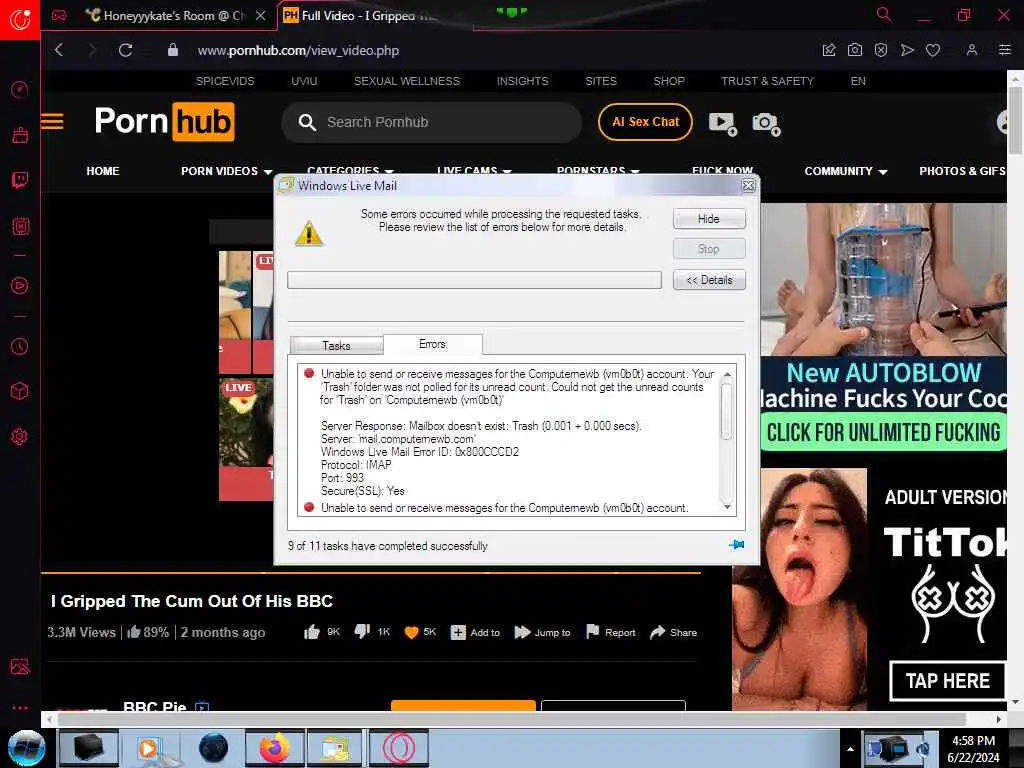Viewport: 1024px width, 768px height.
Task: Open the orange hamburger site menu
Action: [x=52, y=121]
